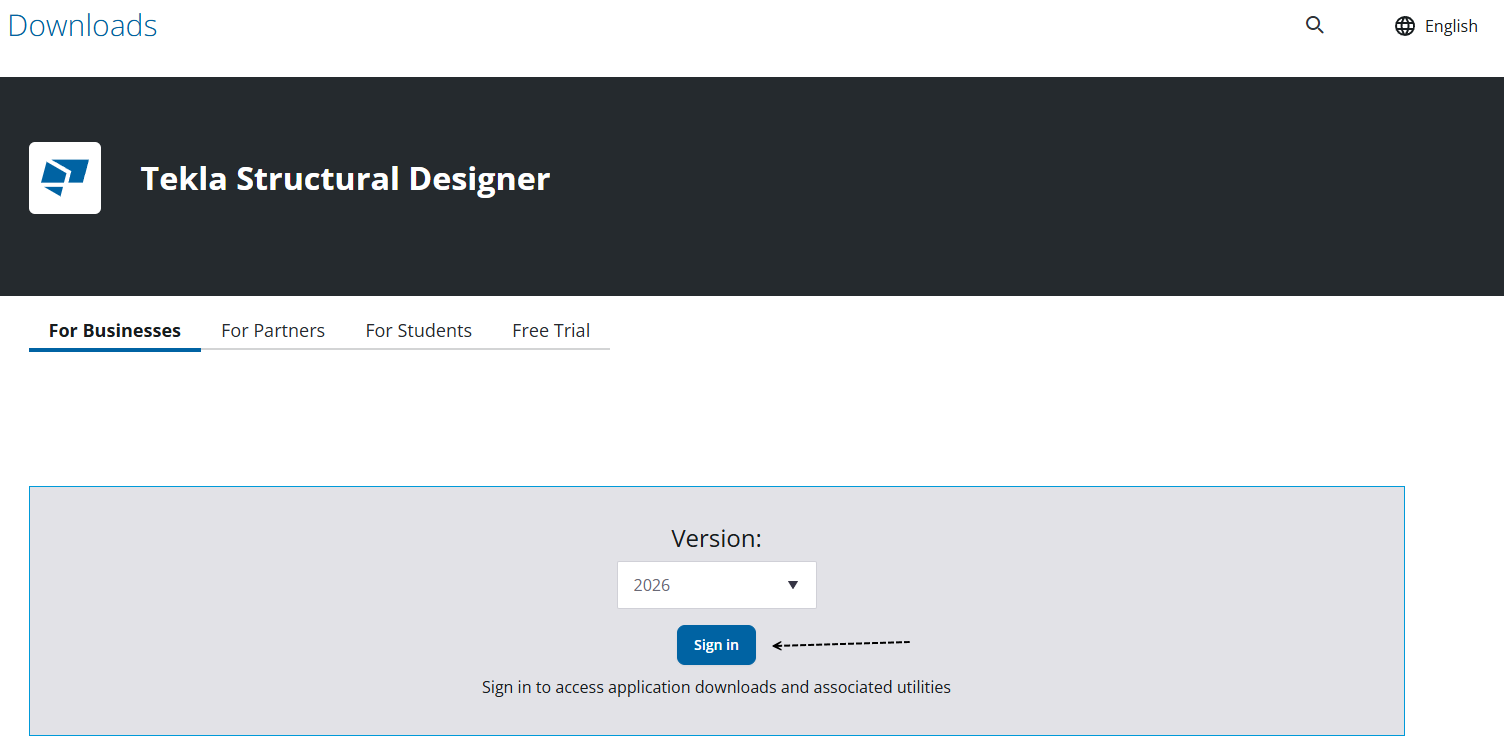Click the Tekla Structural Designer heading
Image resolution: width=1504 pixels, height=746 pixels.
[x=346, y=179]
